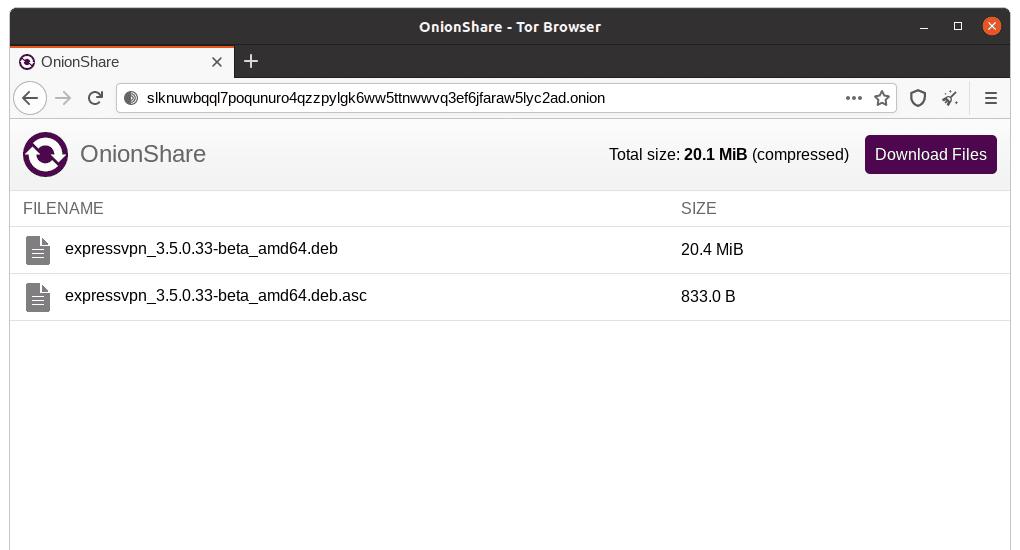Click file expressvpn_3.5.0.33-beta_amd64.deb

tap(201, 249)
